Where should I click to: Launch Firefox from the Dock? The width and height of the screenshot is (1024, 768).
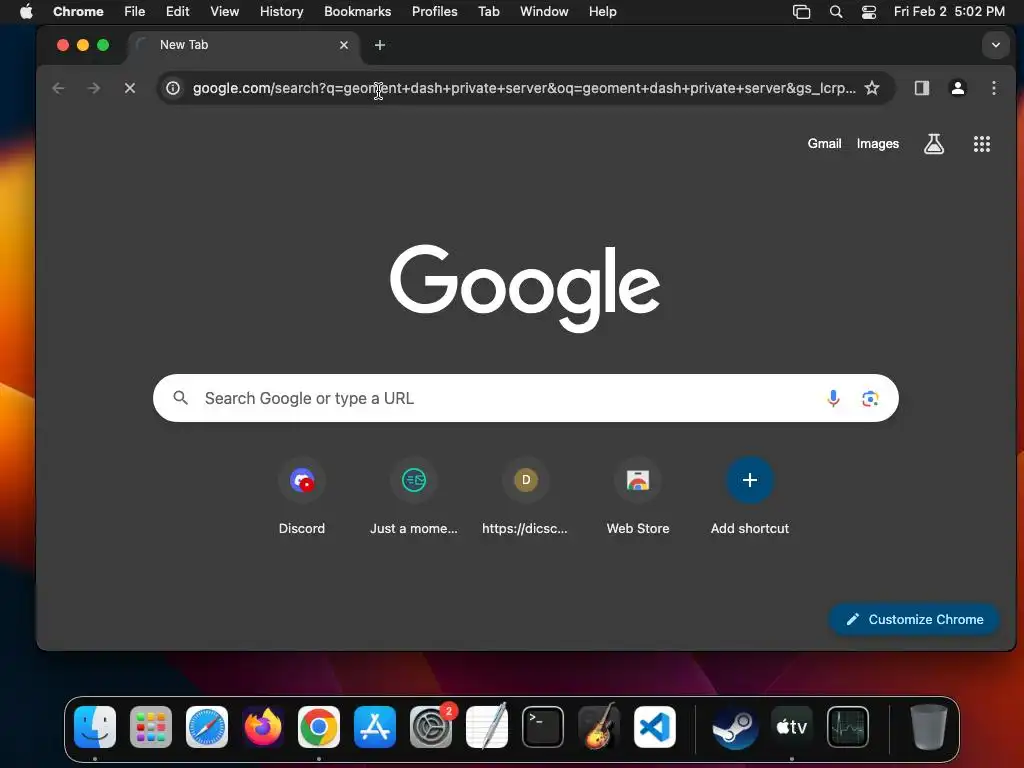pyautogui.click(x=263, y=727)
